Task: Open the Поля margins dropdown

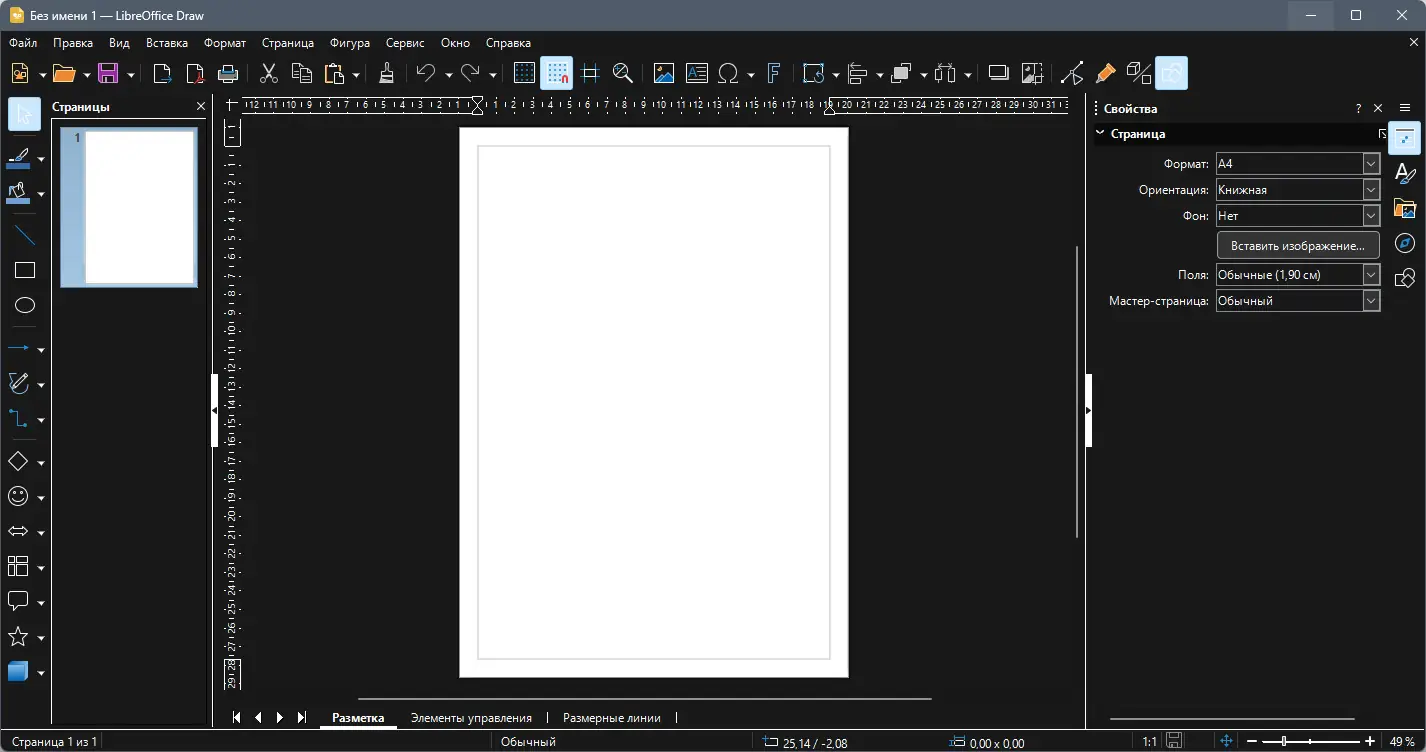Action: (x=1371, y=275)
